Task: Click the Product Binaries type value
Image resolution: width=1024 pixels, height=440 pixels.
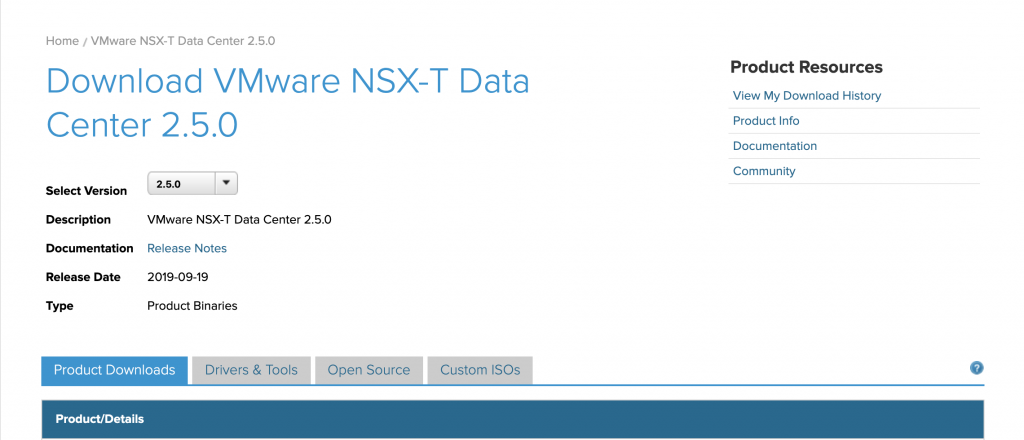Action: (x=192, y=306)
